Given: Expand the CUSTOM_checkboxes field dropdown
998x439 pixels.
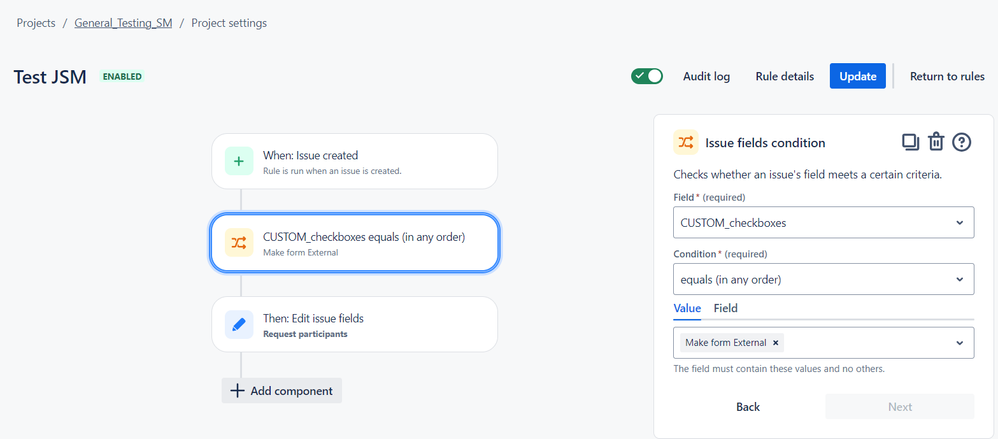Looking at the screenshot, I should [x=959, y=223].
